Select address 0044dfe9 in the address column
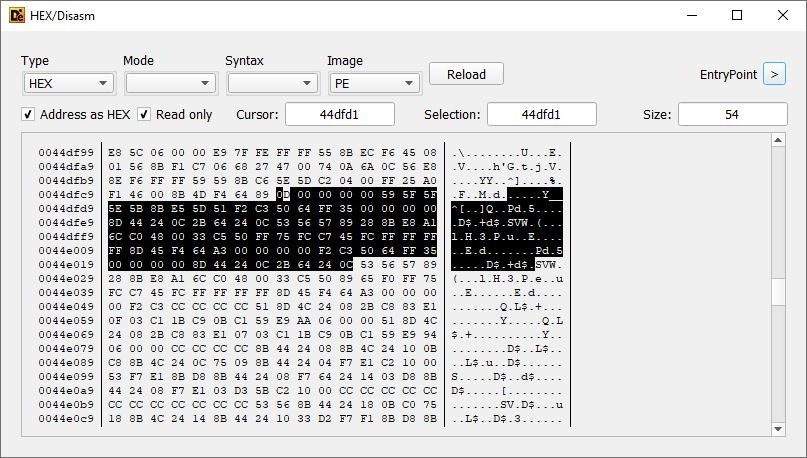This screenshot has width=807, height=458. 66,222
